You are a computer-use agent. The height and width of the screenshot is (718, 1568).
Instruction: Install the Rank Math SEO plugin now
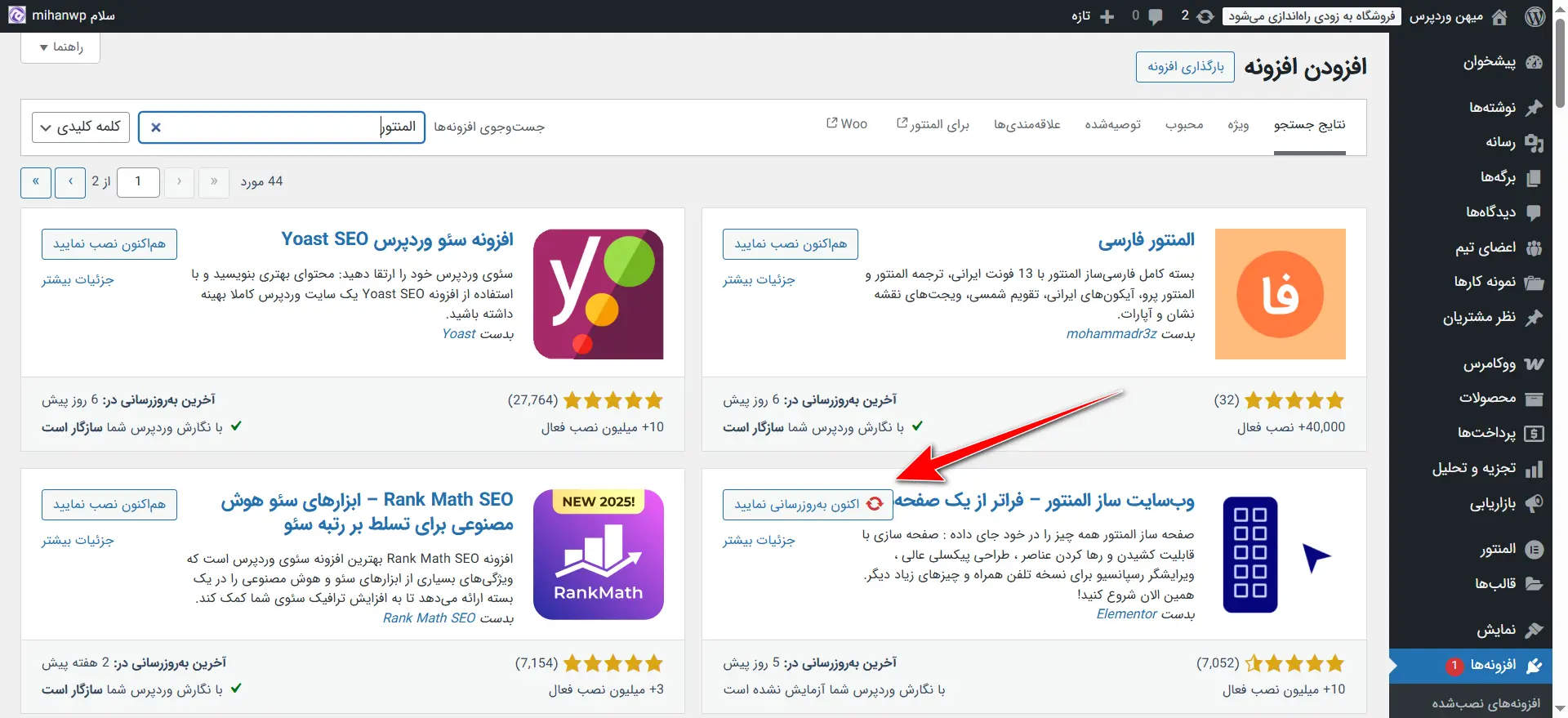coord(109,505)
